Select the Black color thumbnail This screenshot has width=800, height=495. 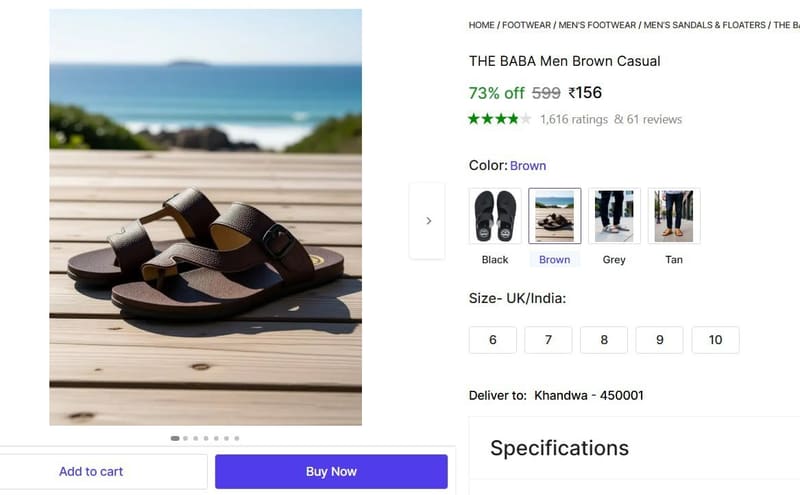495,215
